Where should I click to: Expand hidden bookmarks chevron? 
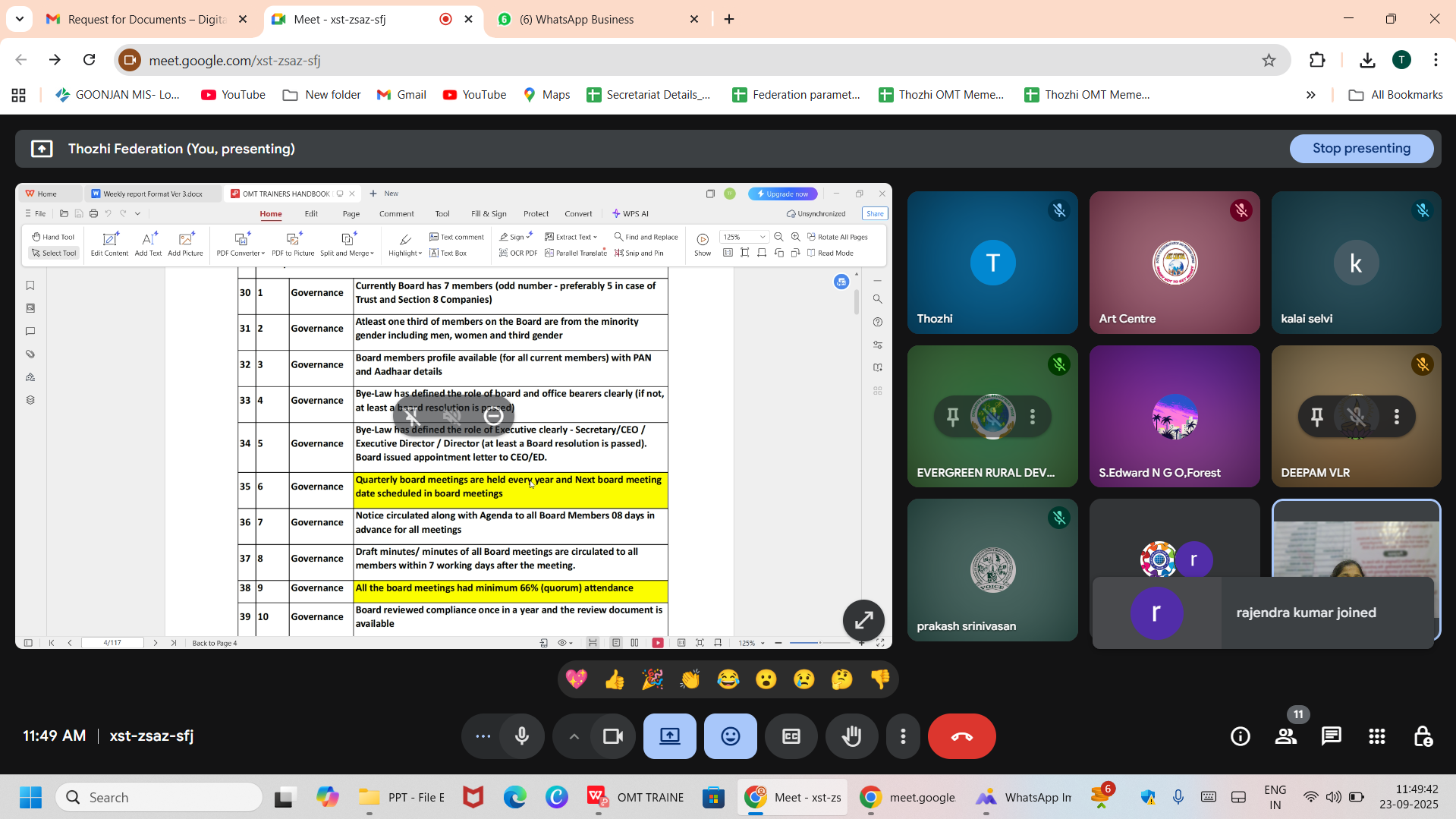click(x=1310, y=95)
